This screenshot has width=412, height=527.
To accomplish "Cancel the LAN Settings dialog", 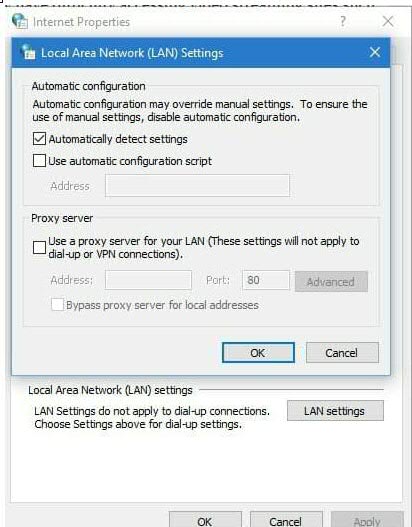I will [342, 353].
